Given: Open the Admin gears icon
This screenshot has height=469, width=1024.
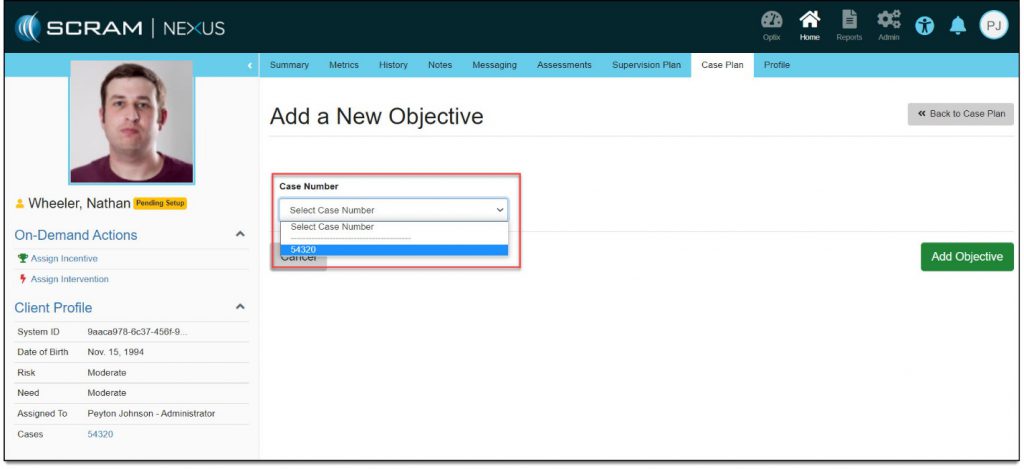Looking at the screenshot, I should (888, 24).
